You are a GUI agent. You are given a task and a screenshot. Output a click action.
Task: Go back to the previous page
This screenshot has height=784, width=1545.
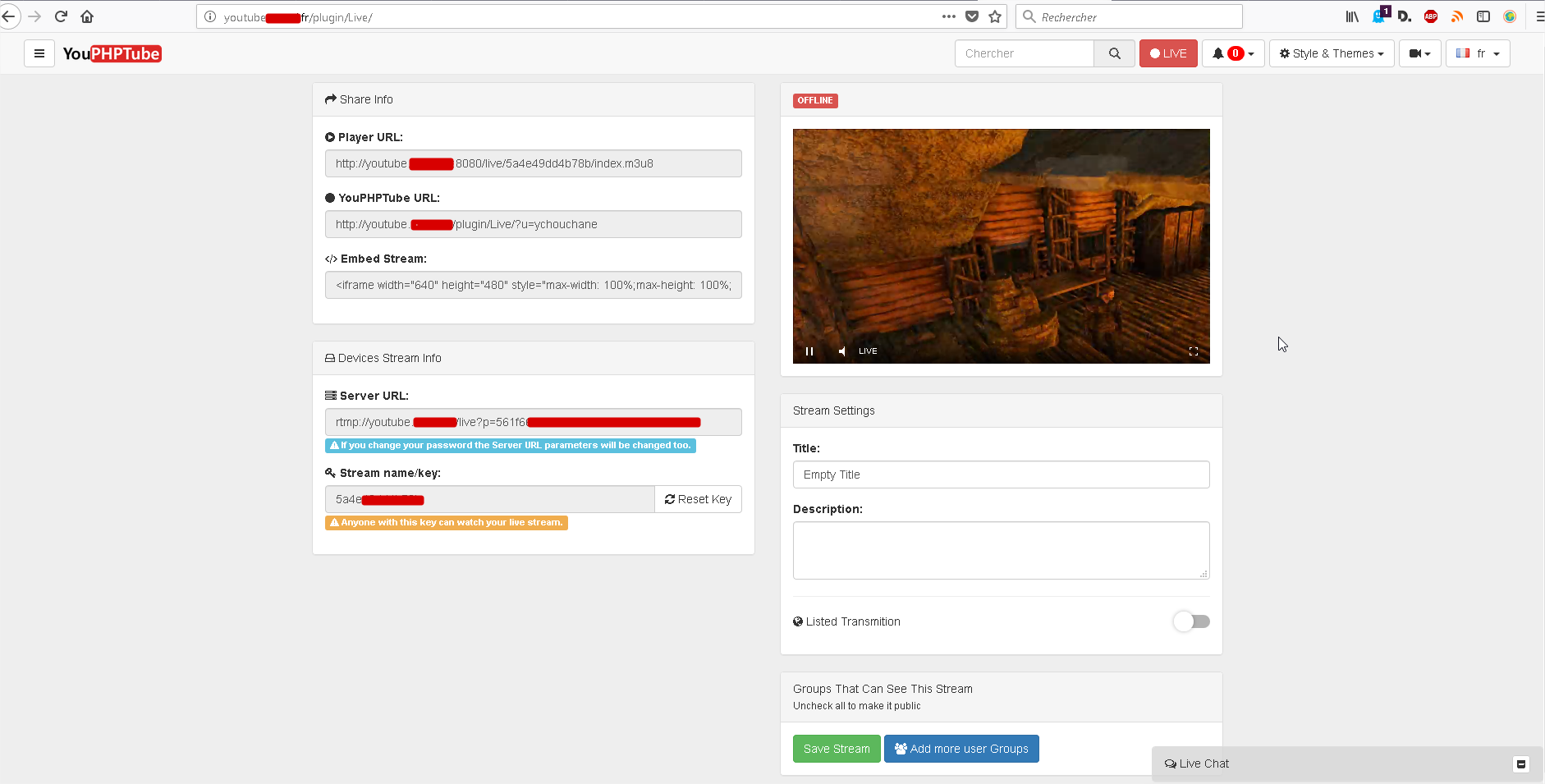click(x=9, y=16)
